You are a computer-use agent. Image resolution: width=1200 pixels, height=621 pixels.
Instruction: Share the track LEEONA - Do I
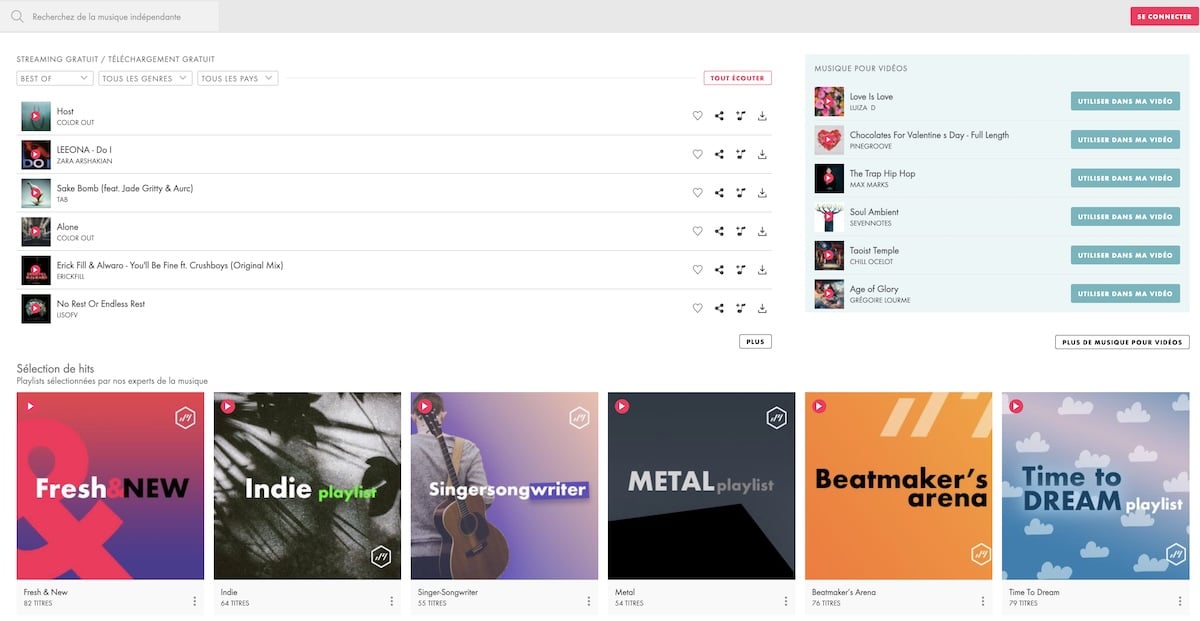coord(719,154)
